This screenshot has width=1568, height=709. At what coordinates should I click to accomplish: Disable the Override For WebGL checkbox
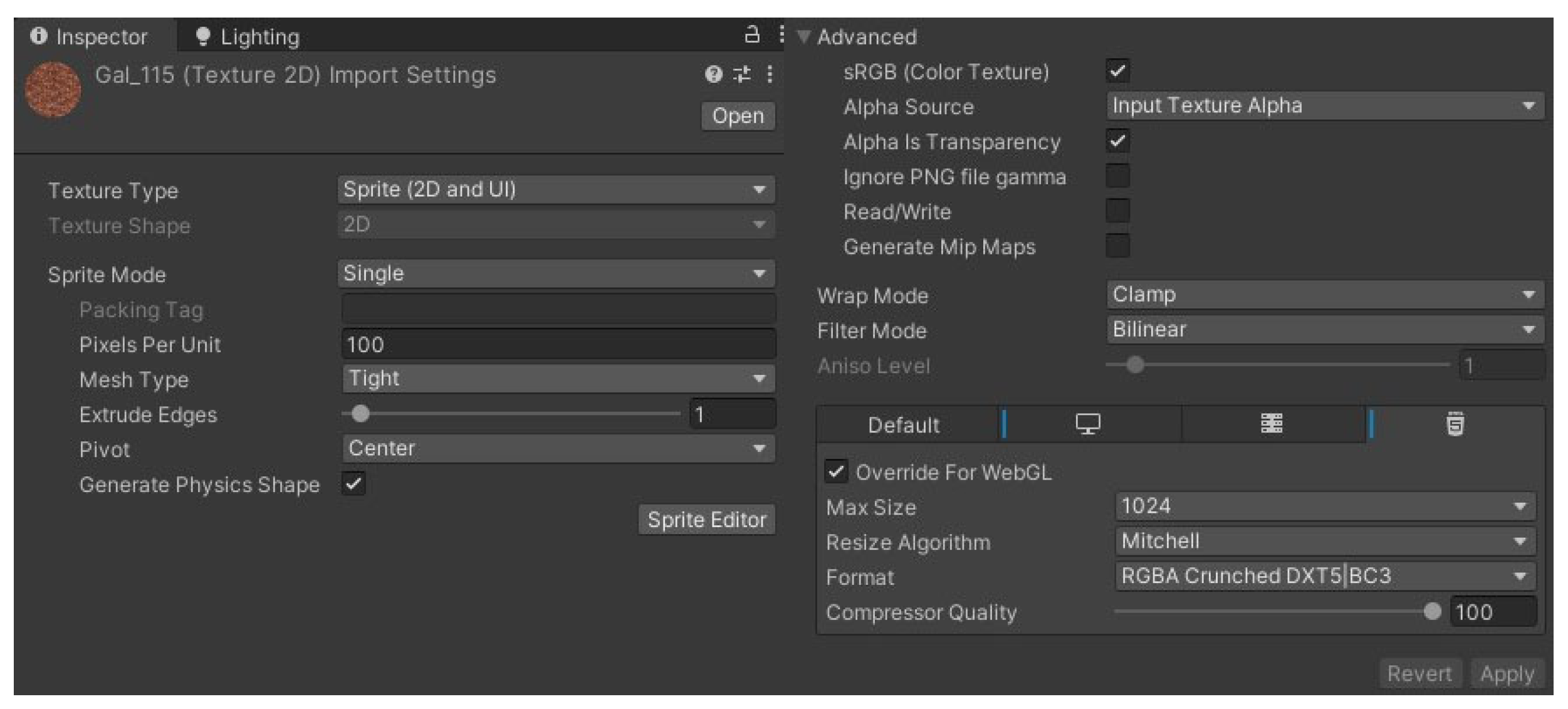pyautogui.click(x=836, y=471)
